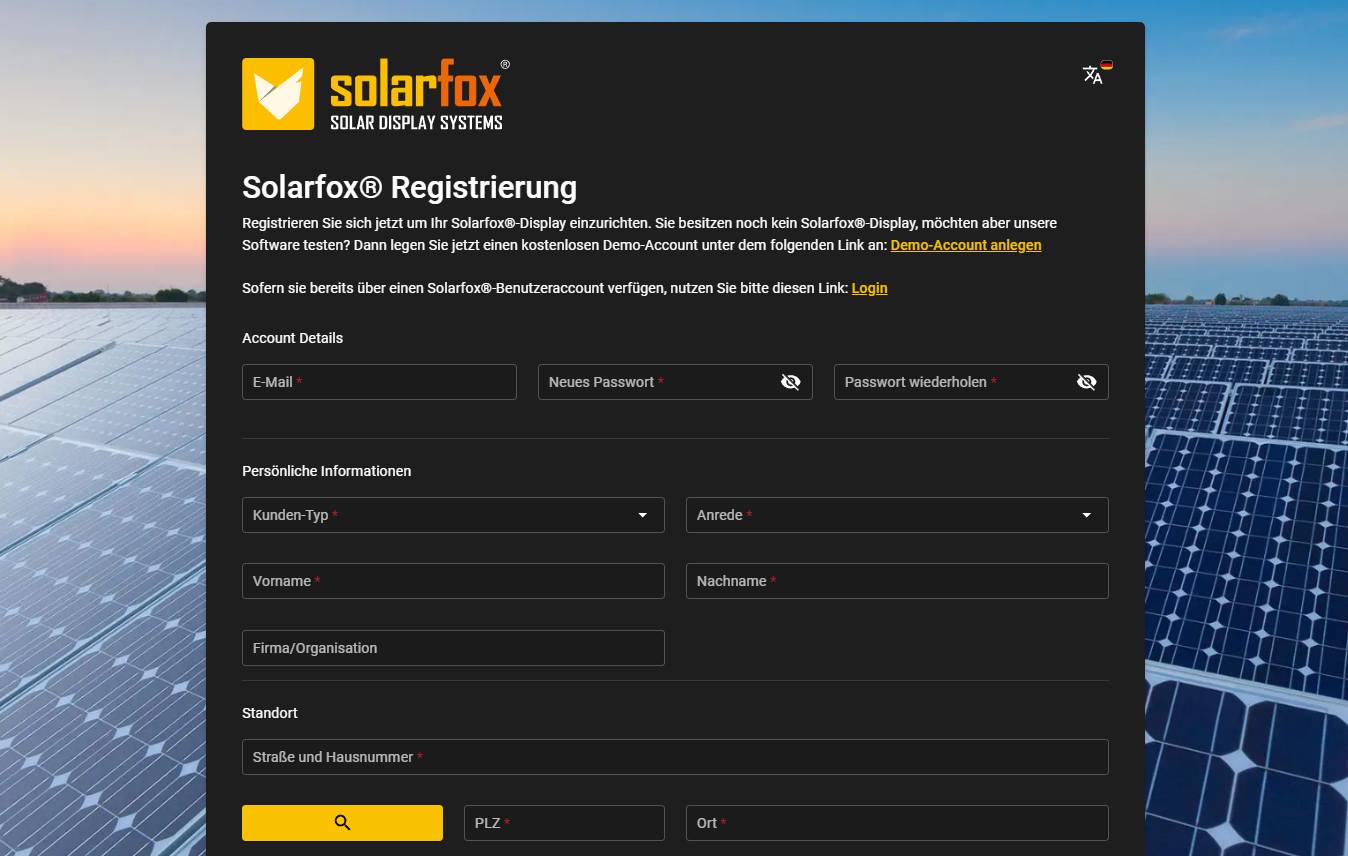
Task: Select the Firma/Organisation field
Action: point(453,648)
